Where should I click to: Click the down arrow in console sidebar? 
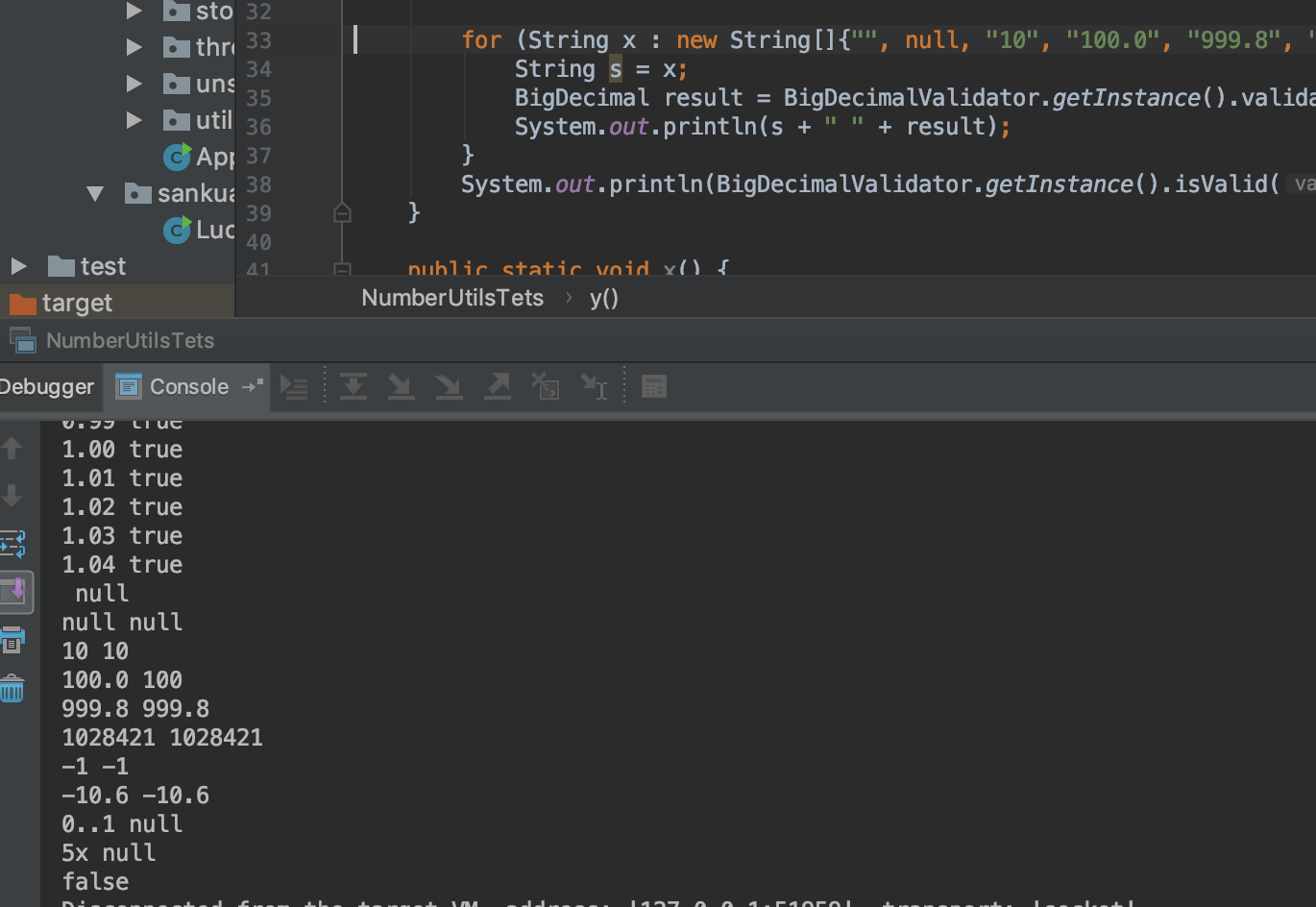tap(12, 496)
